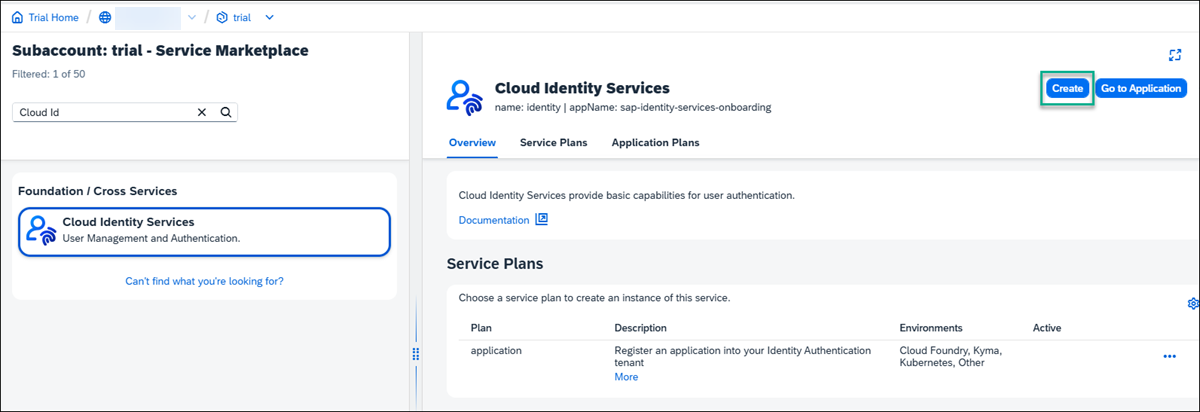The height and width of the screenshot is (412, 1200).
Task: Click the globe icon in the breadcrumb
Action: point(106,17)
